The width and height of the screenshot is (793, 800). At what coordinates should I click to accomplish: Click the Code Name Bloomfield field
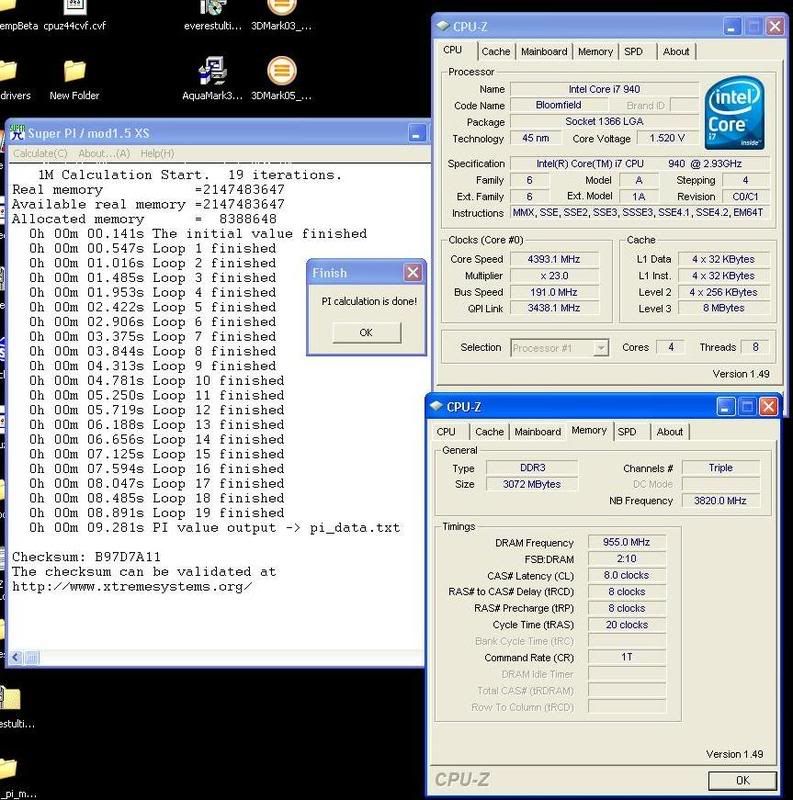click(559, 105)
